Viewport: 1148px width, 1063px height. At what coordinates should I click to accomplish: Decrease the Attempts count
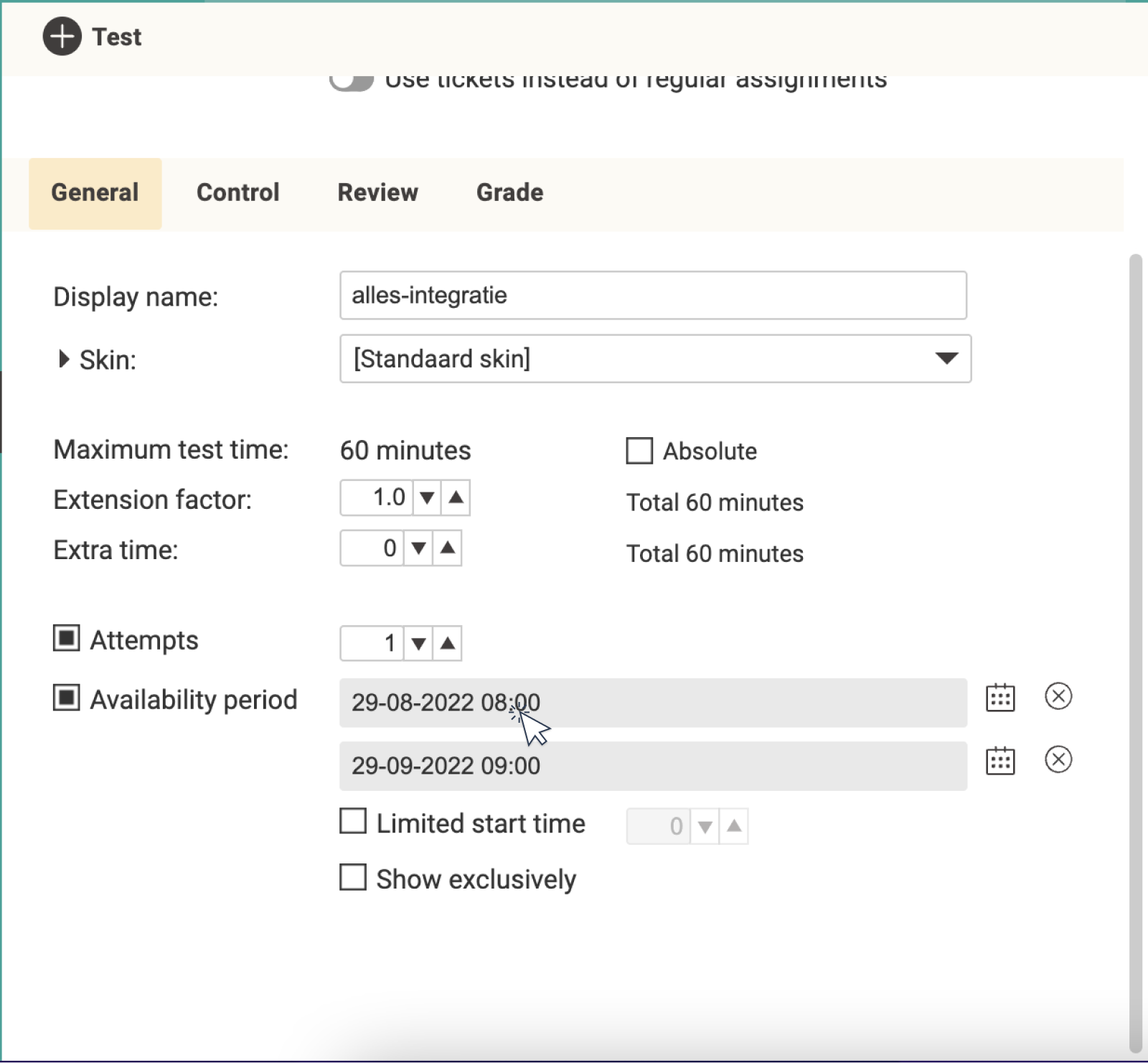(x=418, y=643)
